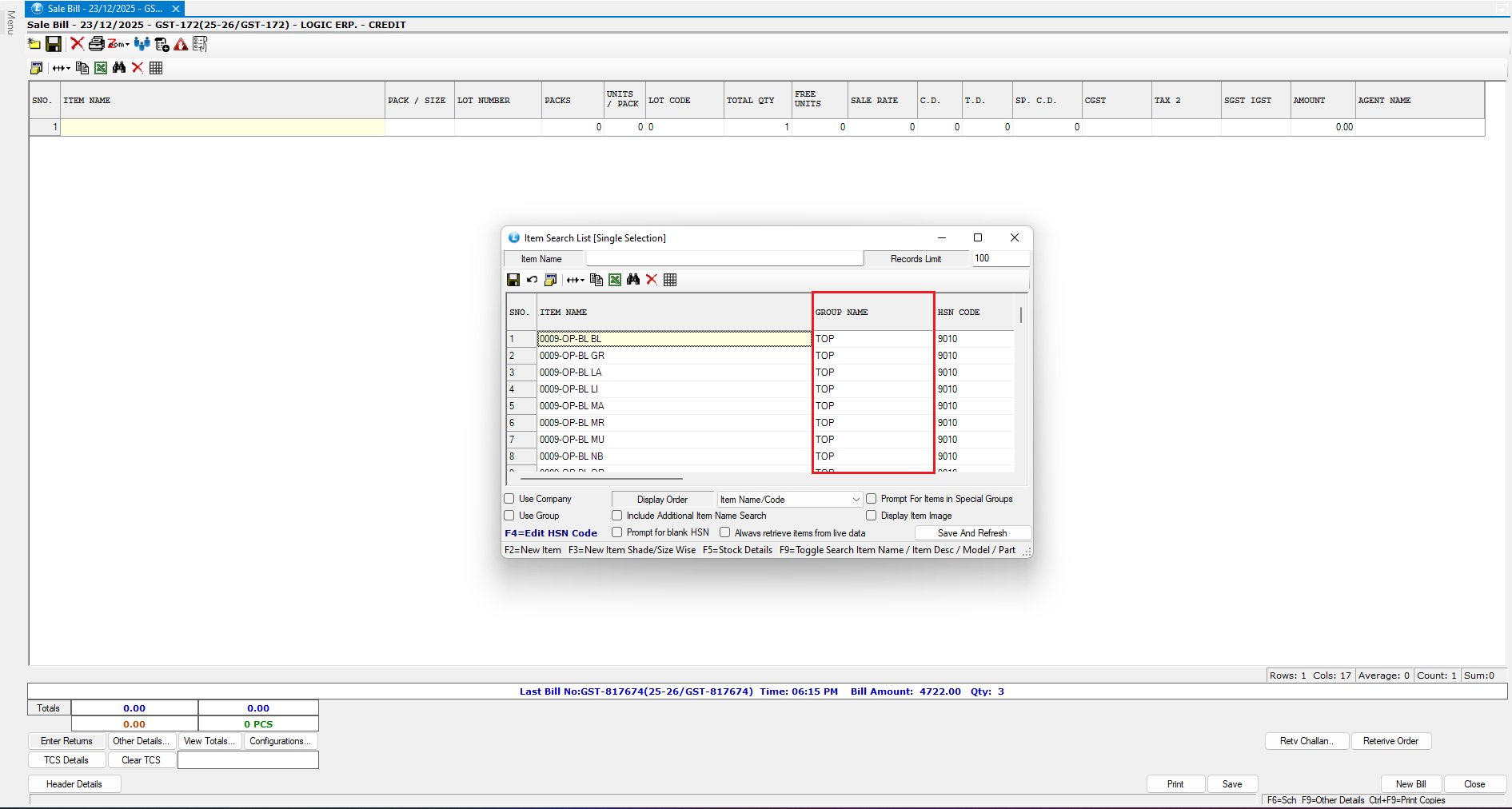
Task: Click the printer icon in main toolbar
Action: point(96,44)
